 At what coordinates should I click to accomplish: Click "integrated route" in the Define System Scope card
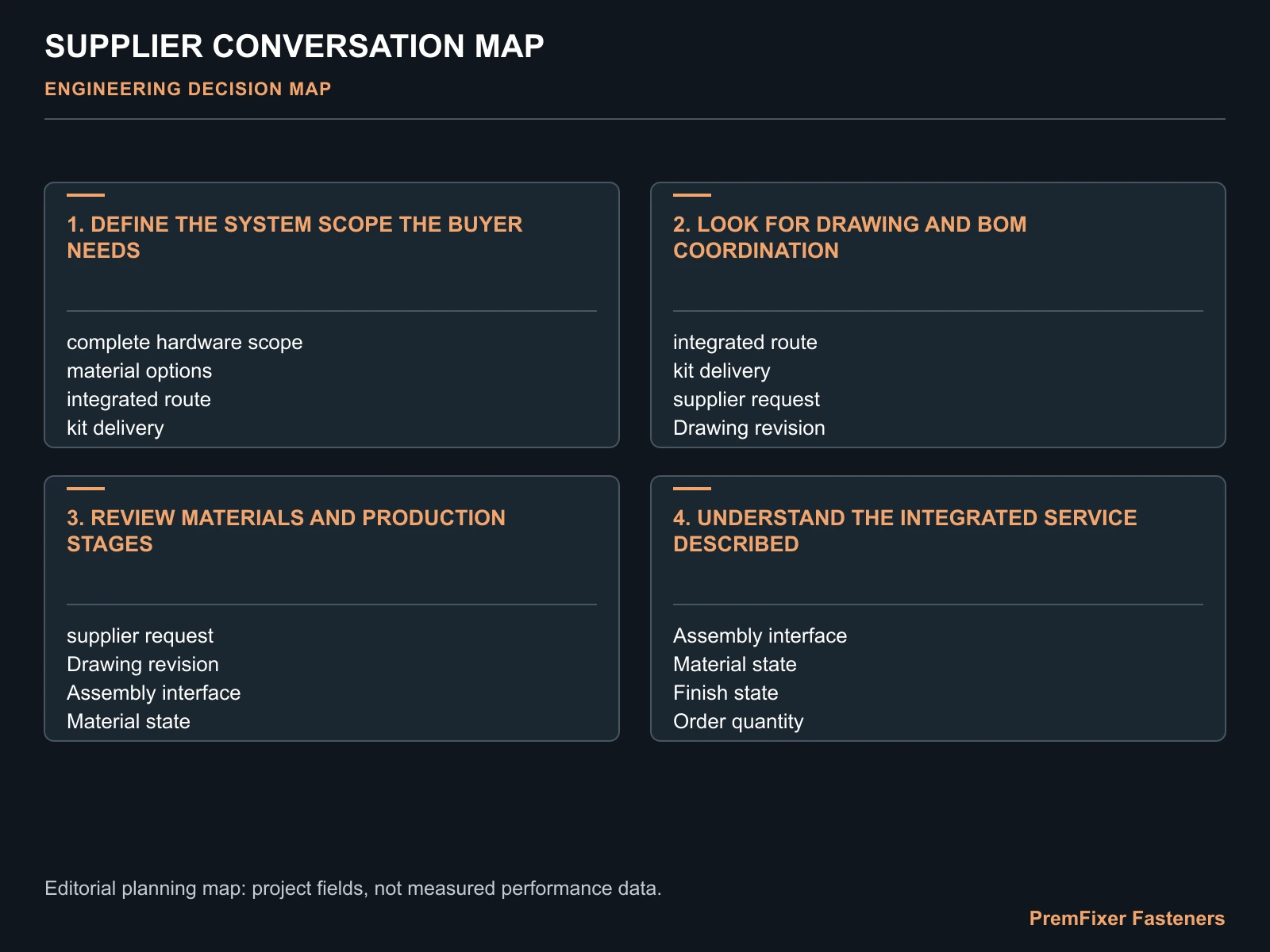[139, 400]
